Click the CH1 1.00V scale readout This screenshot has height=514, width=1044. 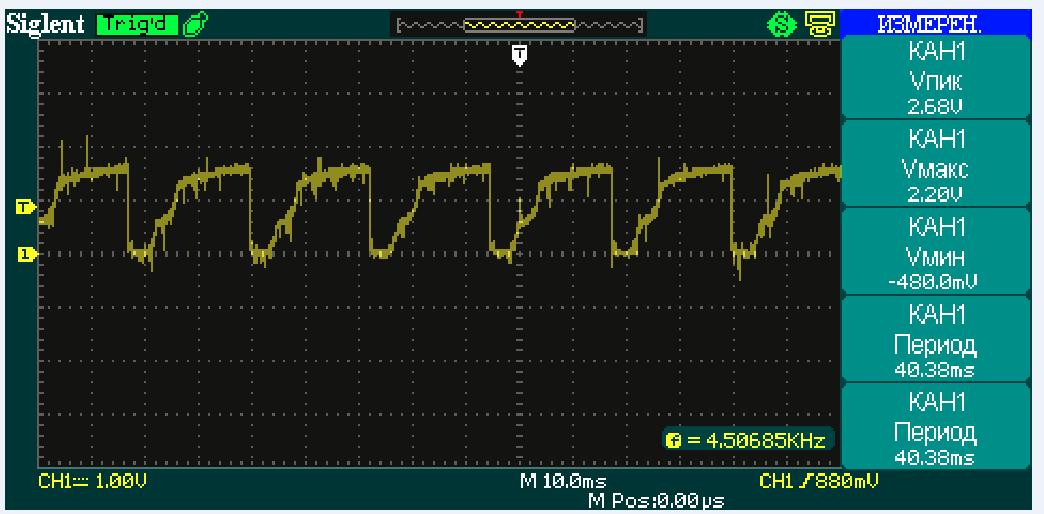click(93, 481)
